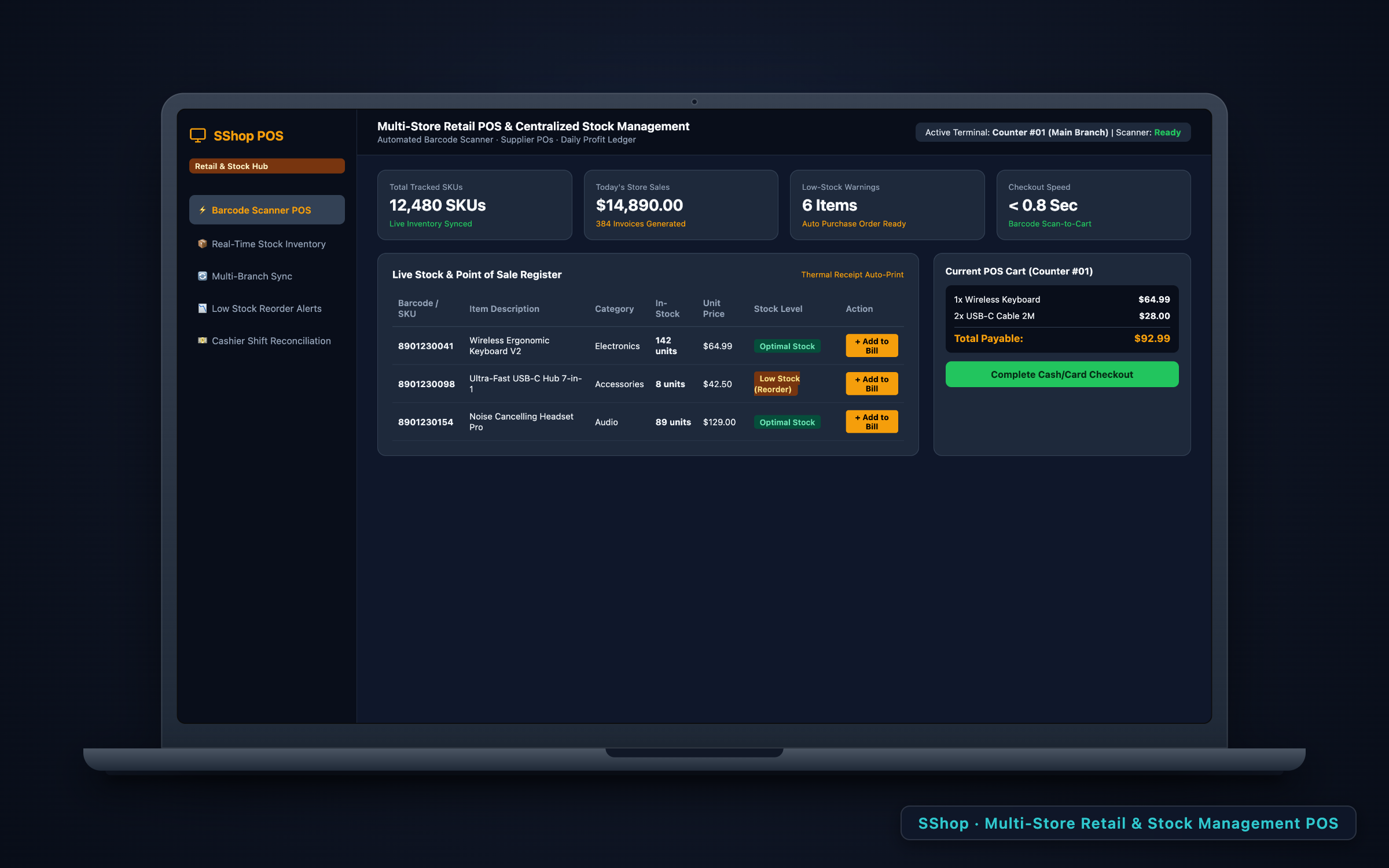
Task: Click the SShop Multi-Store Retail caption badge
Action: (x=1128, y=823)
